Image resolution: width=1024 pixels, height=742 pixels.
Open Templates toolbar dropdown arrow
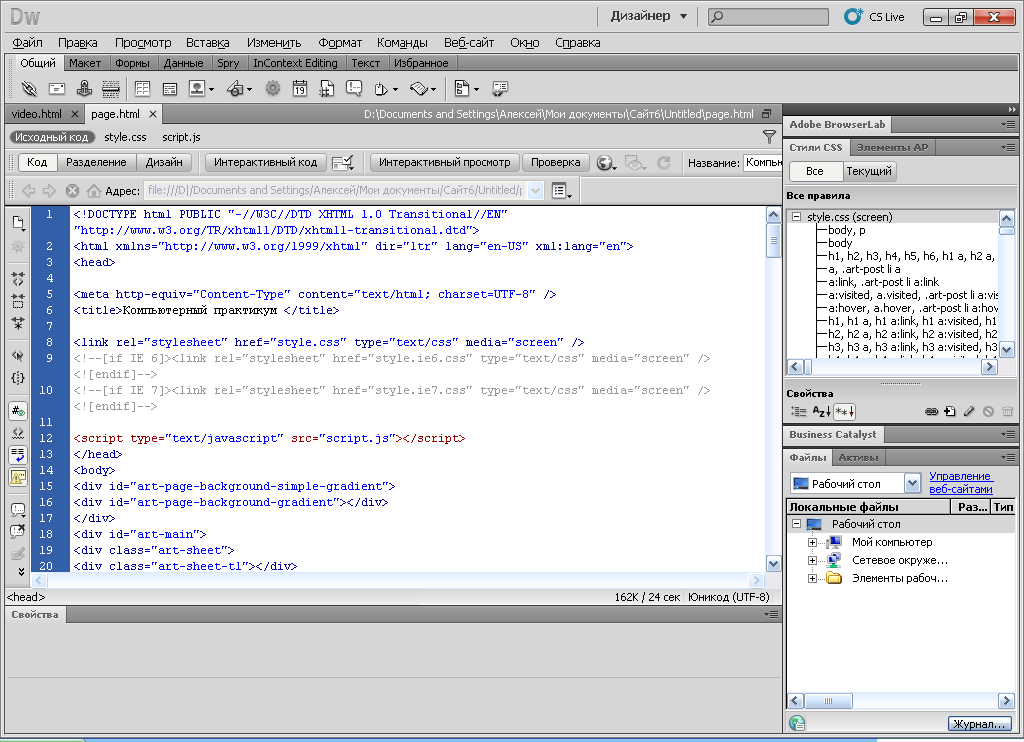click(x=476, y=89)
